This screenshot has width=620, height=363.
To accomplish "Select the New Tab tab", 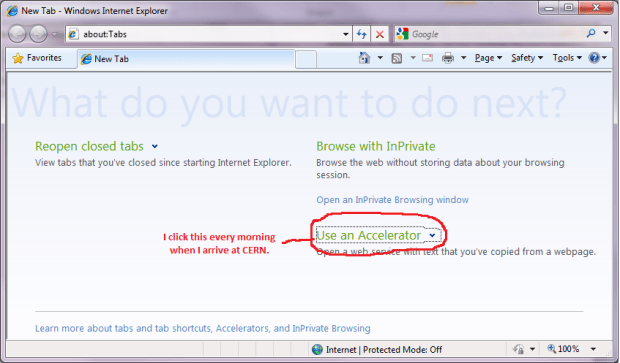I will pyautogui.click(x=186, y=59).
